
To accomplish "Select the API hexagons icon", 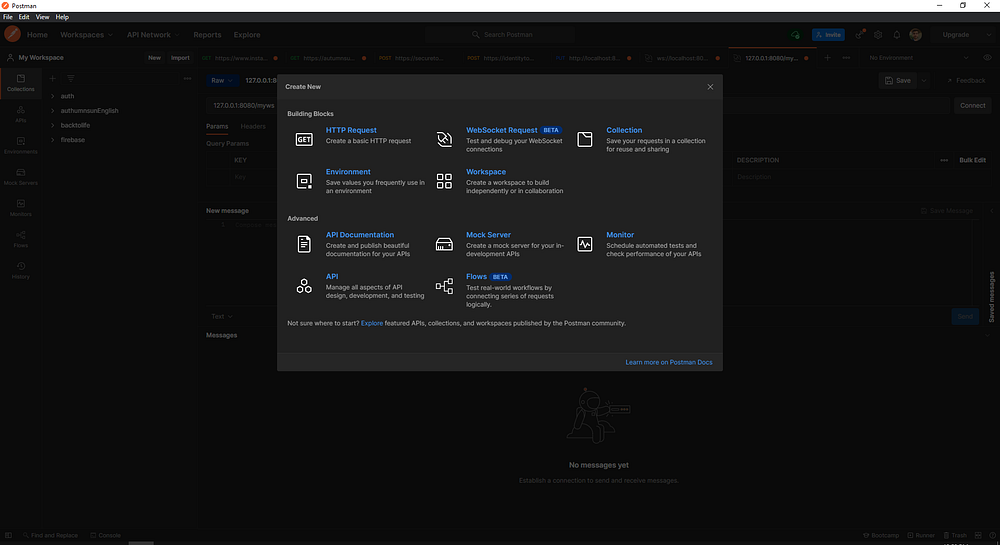I will [304, 286].
